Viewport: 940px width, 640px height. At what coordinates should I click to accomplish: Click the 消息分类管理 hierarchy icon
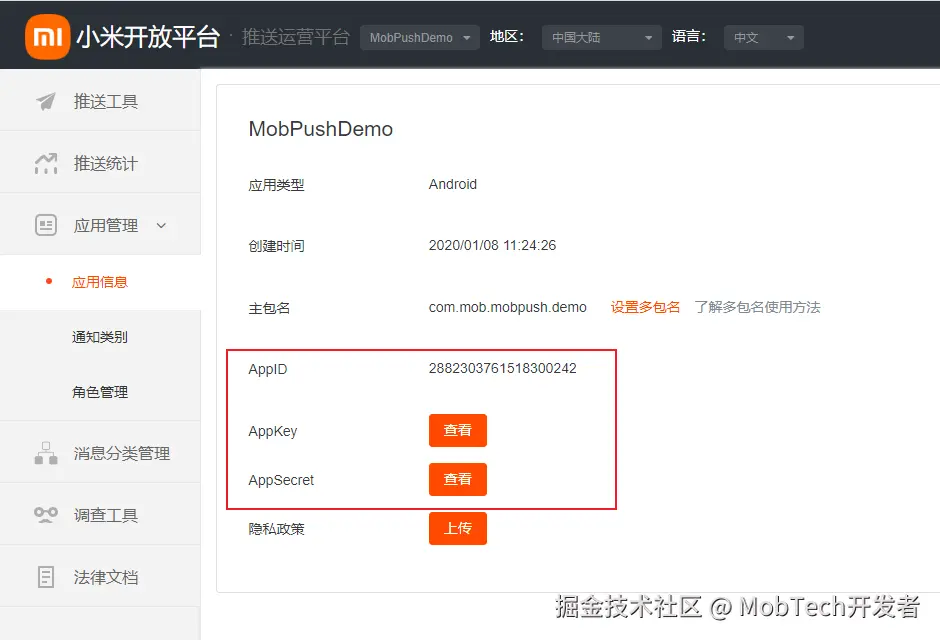click(x=46, y=453)
